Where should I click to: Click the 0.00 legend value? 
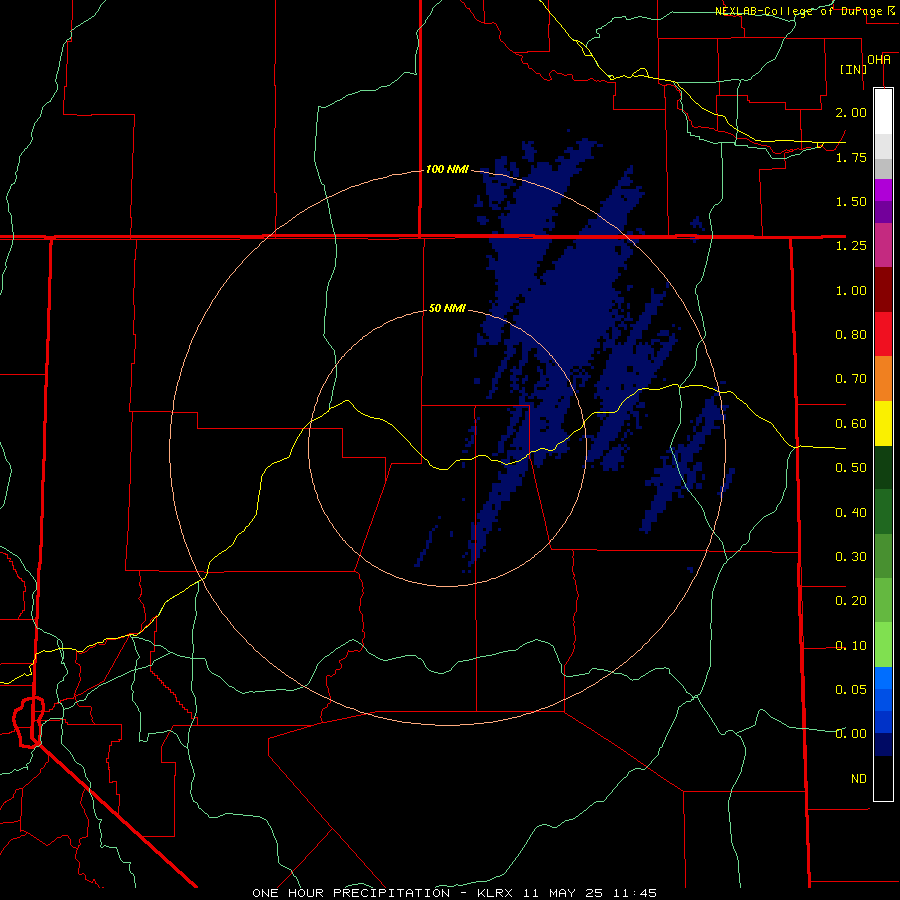click(851, 734)
